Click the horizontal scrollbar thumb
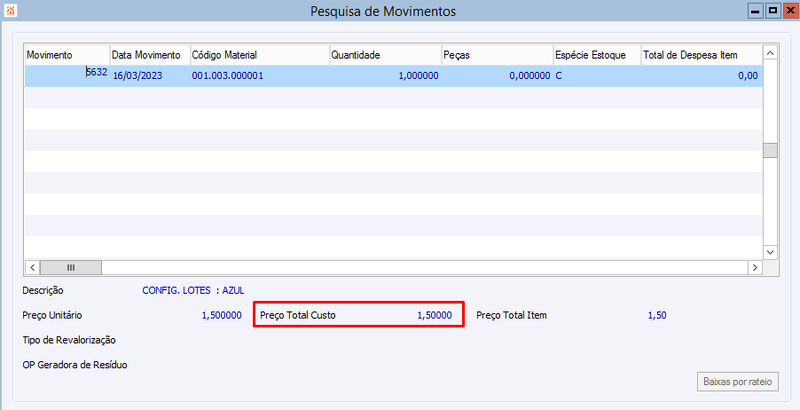 pos(70,267)
